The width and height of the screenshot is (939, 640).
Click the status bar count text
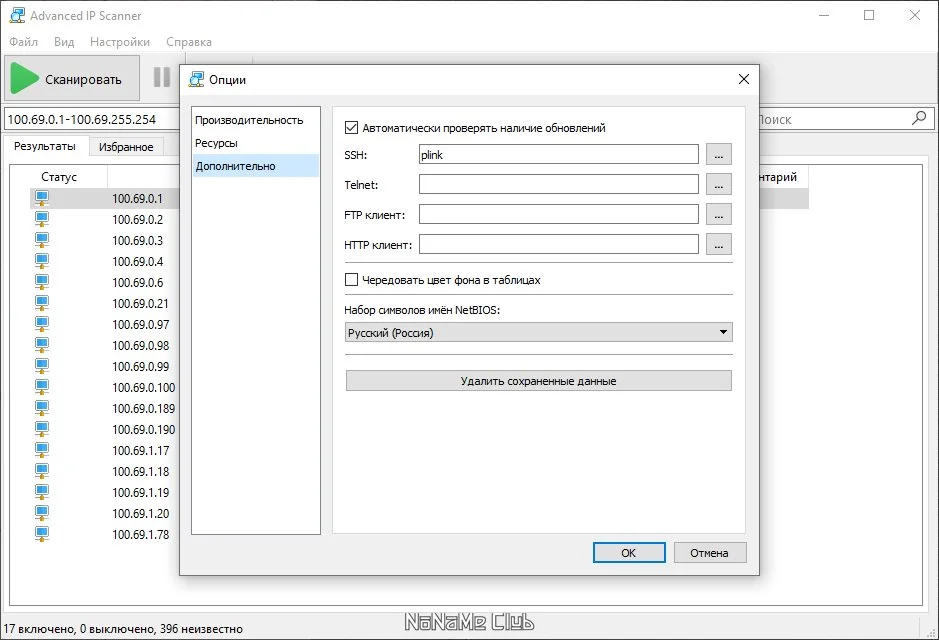(123, 629)
